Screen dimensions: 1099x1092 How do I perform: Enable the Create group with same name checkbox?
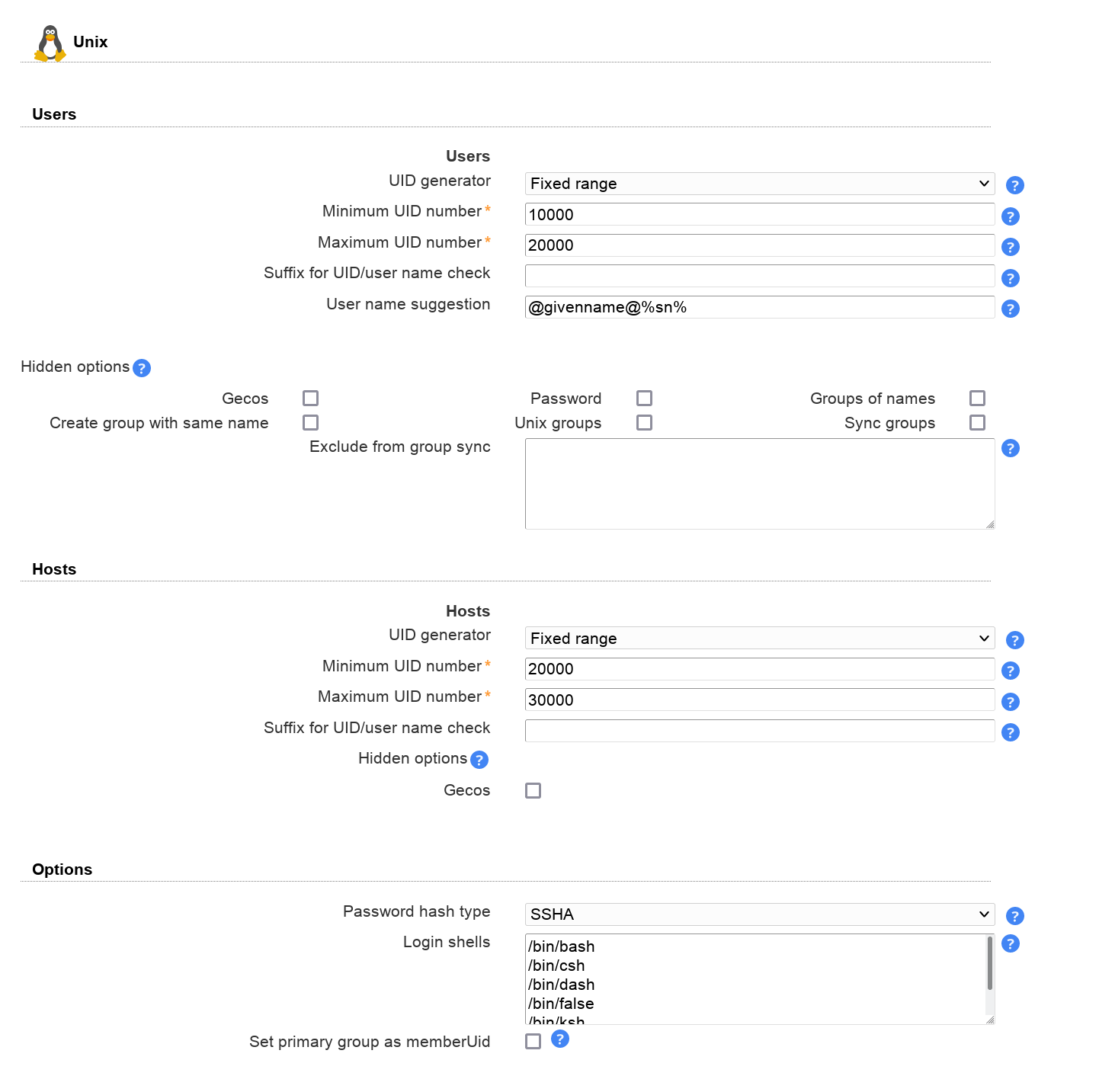pos(310,423)
